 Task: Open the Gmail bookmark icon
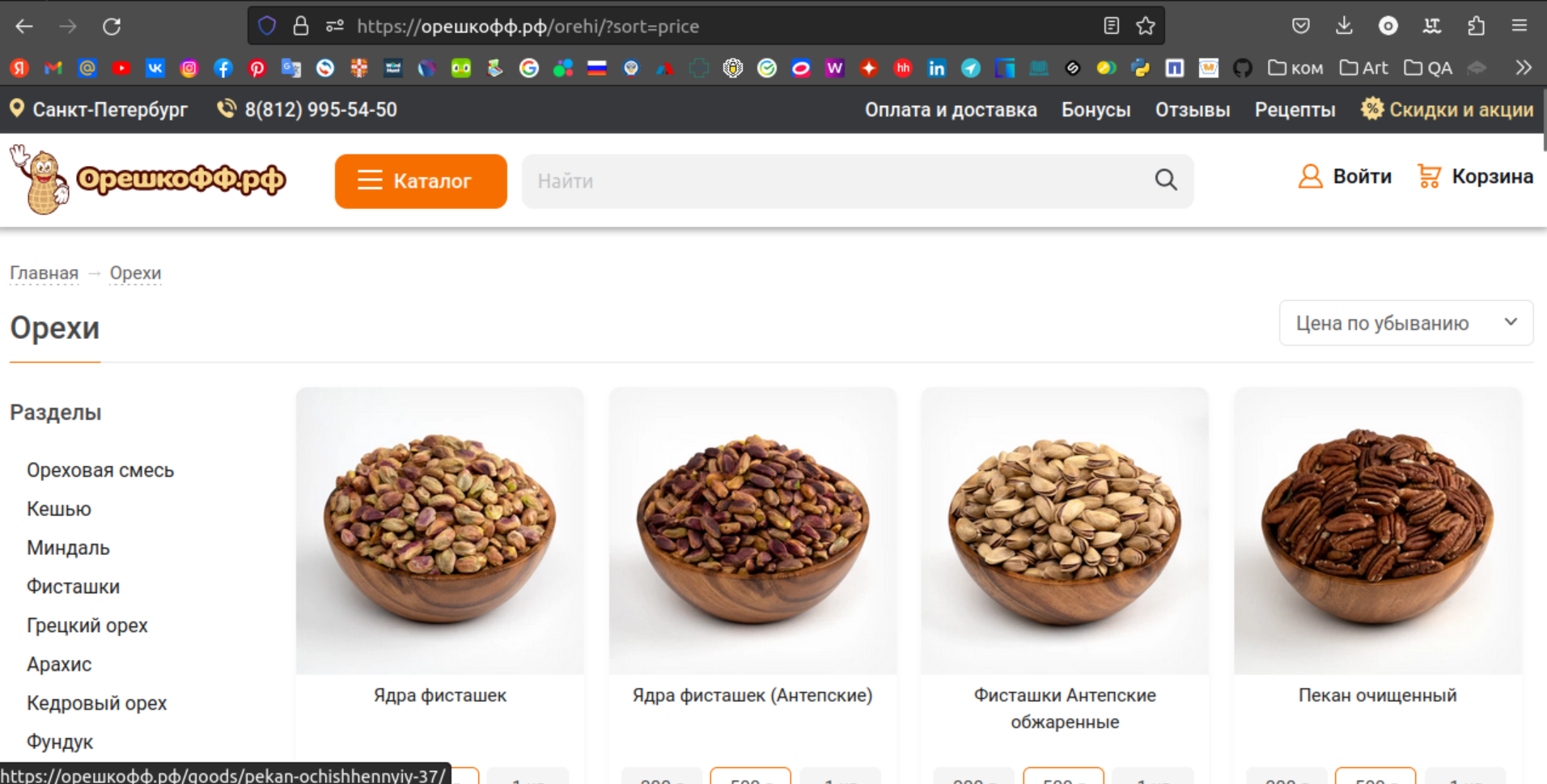click(53, 68)
